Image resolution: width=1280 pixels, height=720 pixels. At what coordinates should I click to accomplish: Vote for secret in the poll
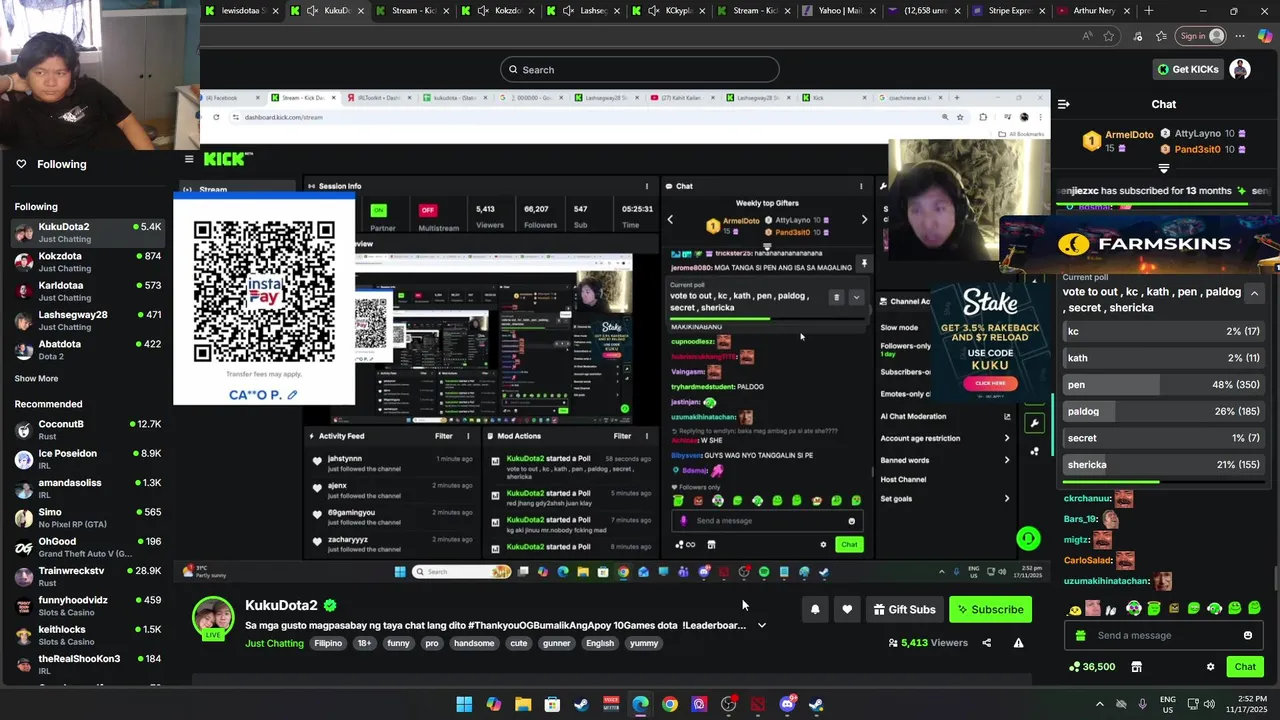point(1164,438)
